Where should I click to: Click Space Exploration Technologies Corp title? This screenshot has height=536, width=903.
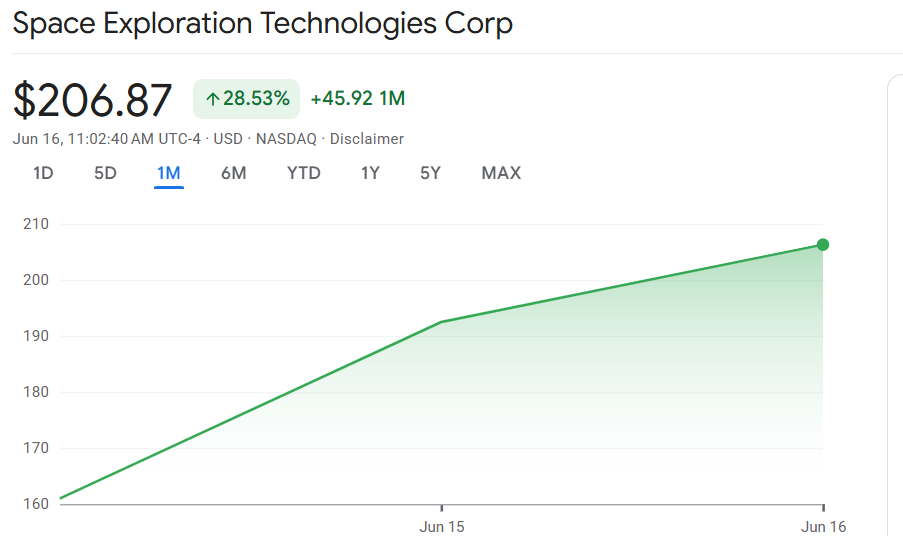[x=263, y=24]
